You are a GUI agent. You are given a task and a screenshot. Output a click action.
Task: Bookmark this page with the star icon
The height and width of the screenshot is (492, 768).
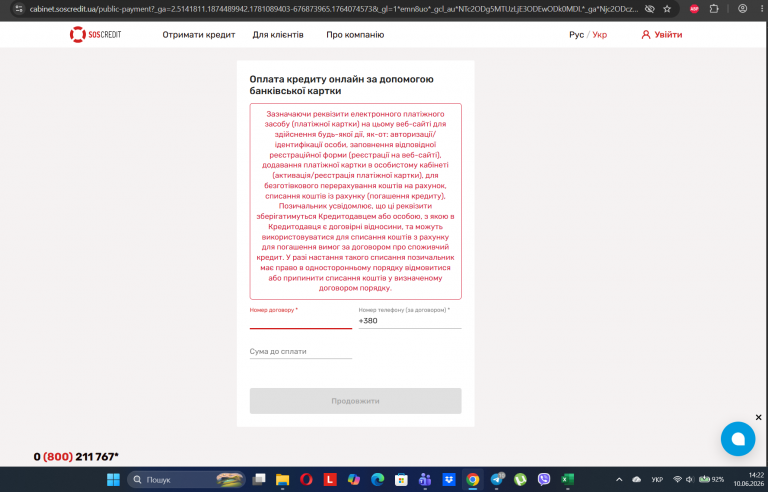pyautogui.click(x=667, y=9)
